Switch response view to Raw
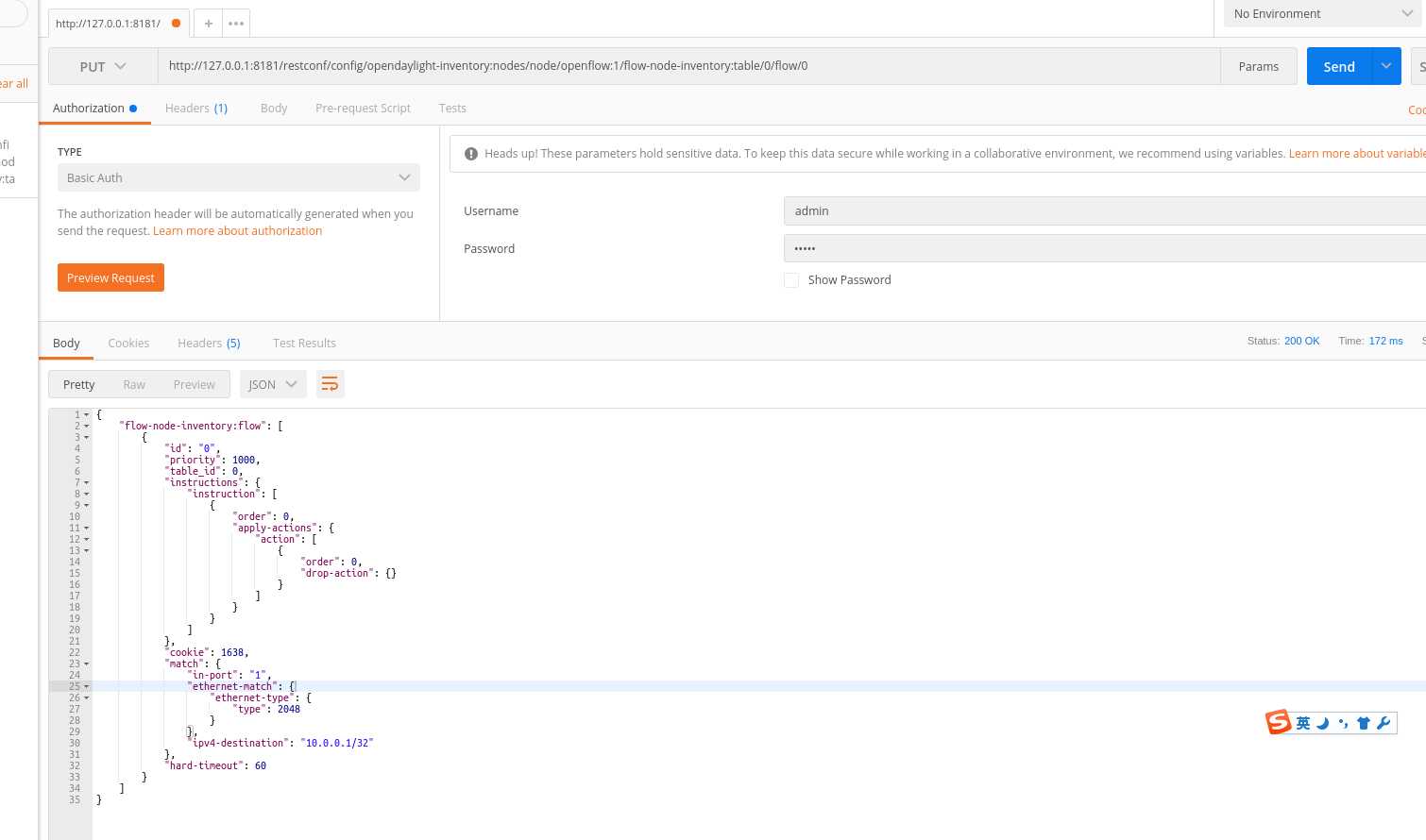This screenshot has width=1426, height=840. pos(134,384)
